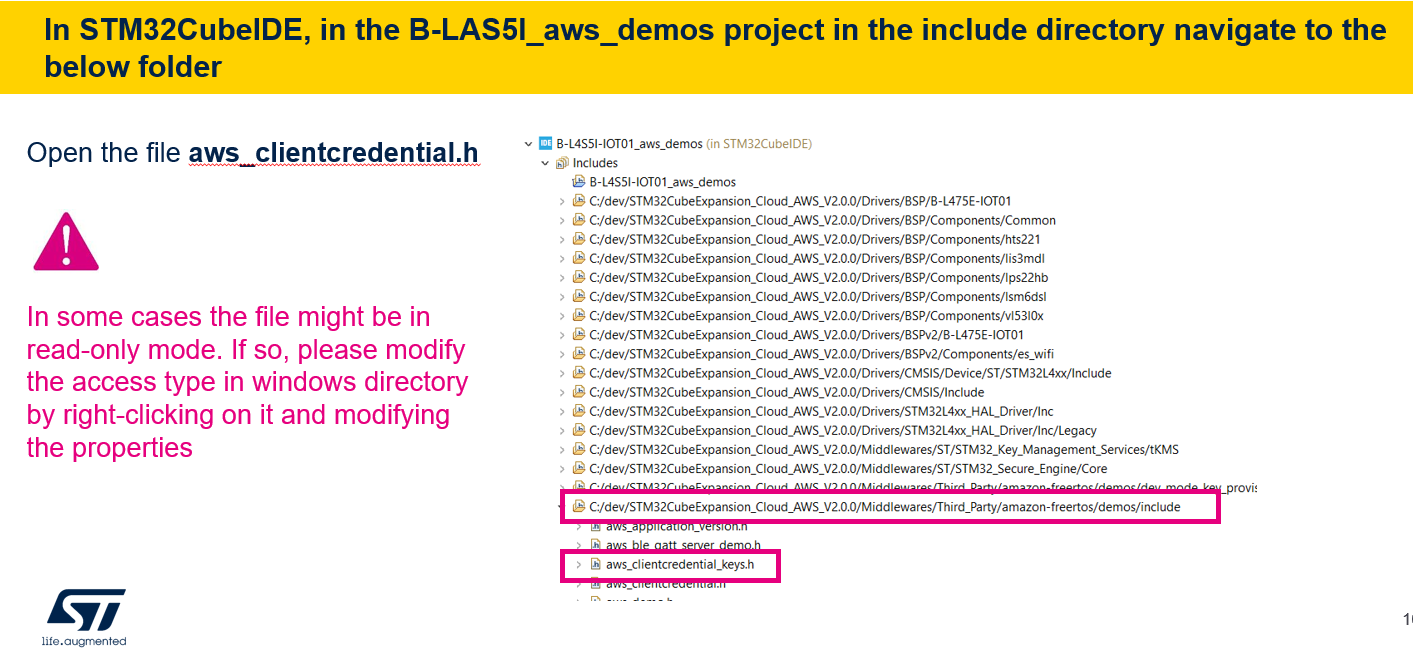
Task: Click folder icon for Components/lsm6dsl
Action: click(578, 296)
